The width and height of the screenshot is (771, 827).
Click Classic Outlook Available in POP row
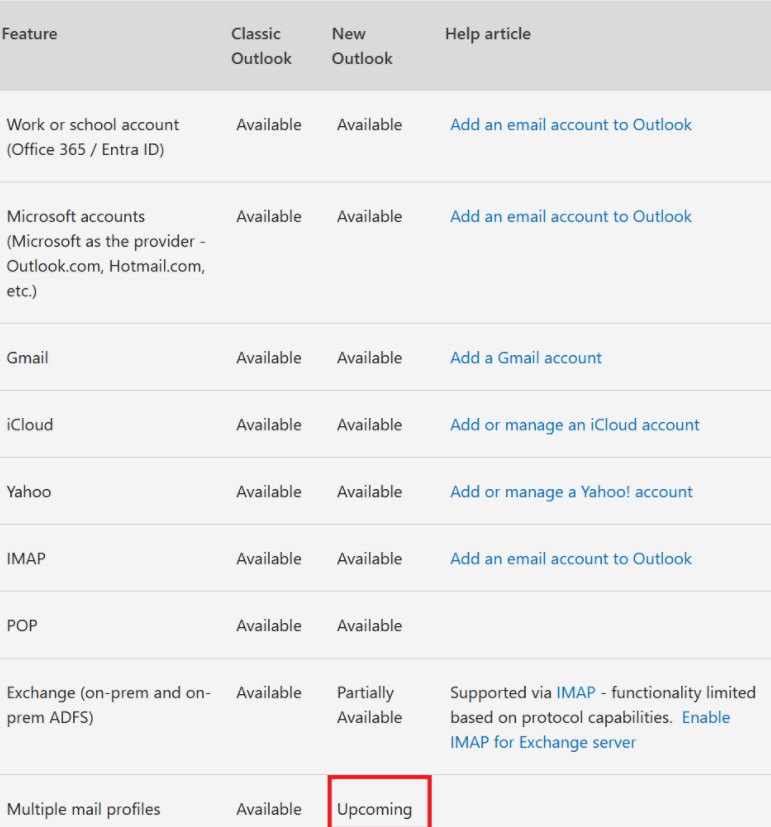click(268, 626)
